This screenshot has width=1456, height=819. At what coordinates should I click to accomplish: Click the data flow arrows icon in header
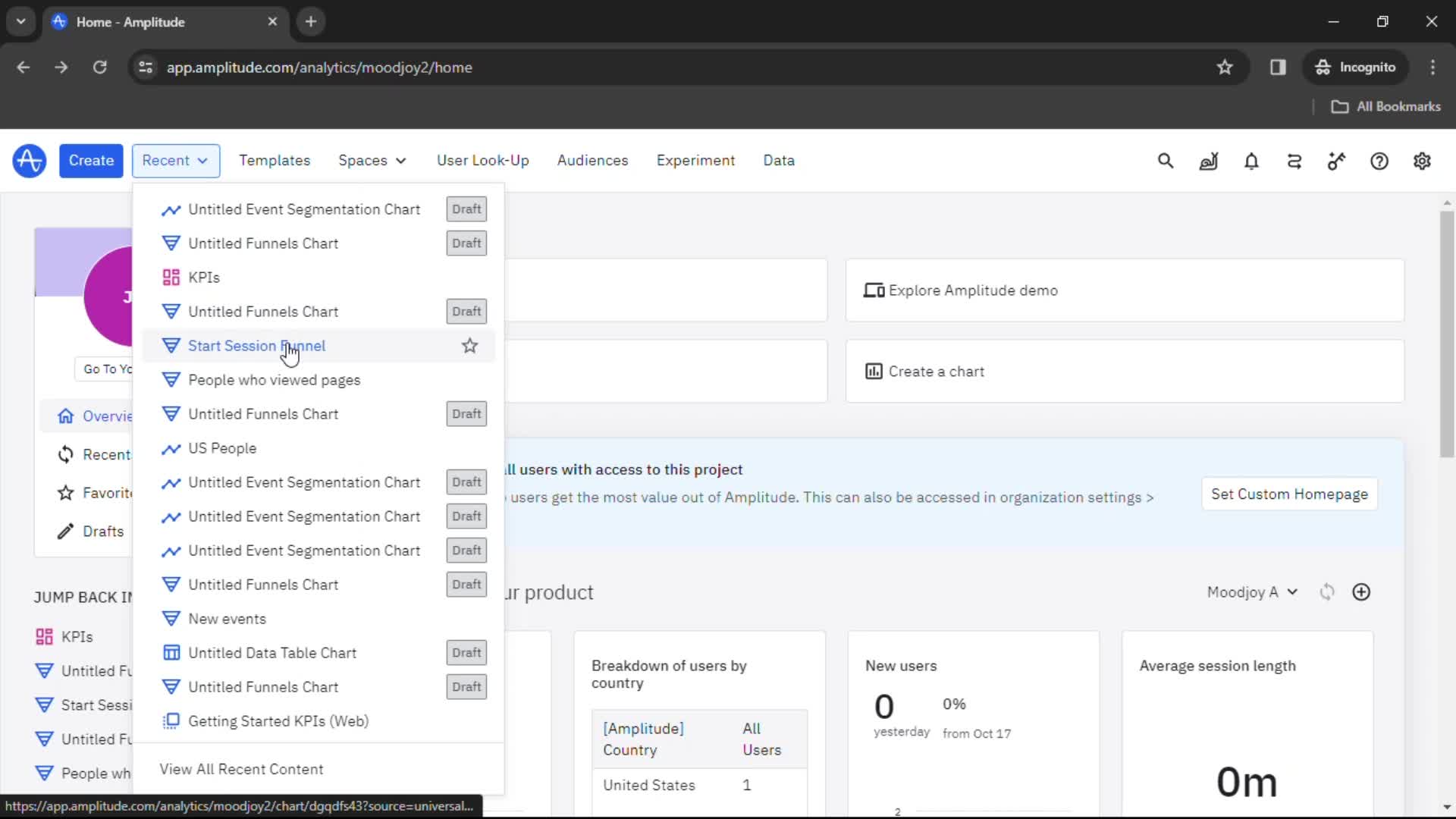click(1294, 161)
